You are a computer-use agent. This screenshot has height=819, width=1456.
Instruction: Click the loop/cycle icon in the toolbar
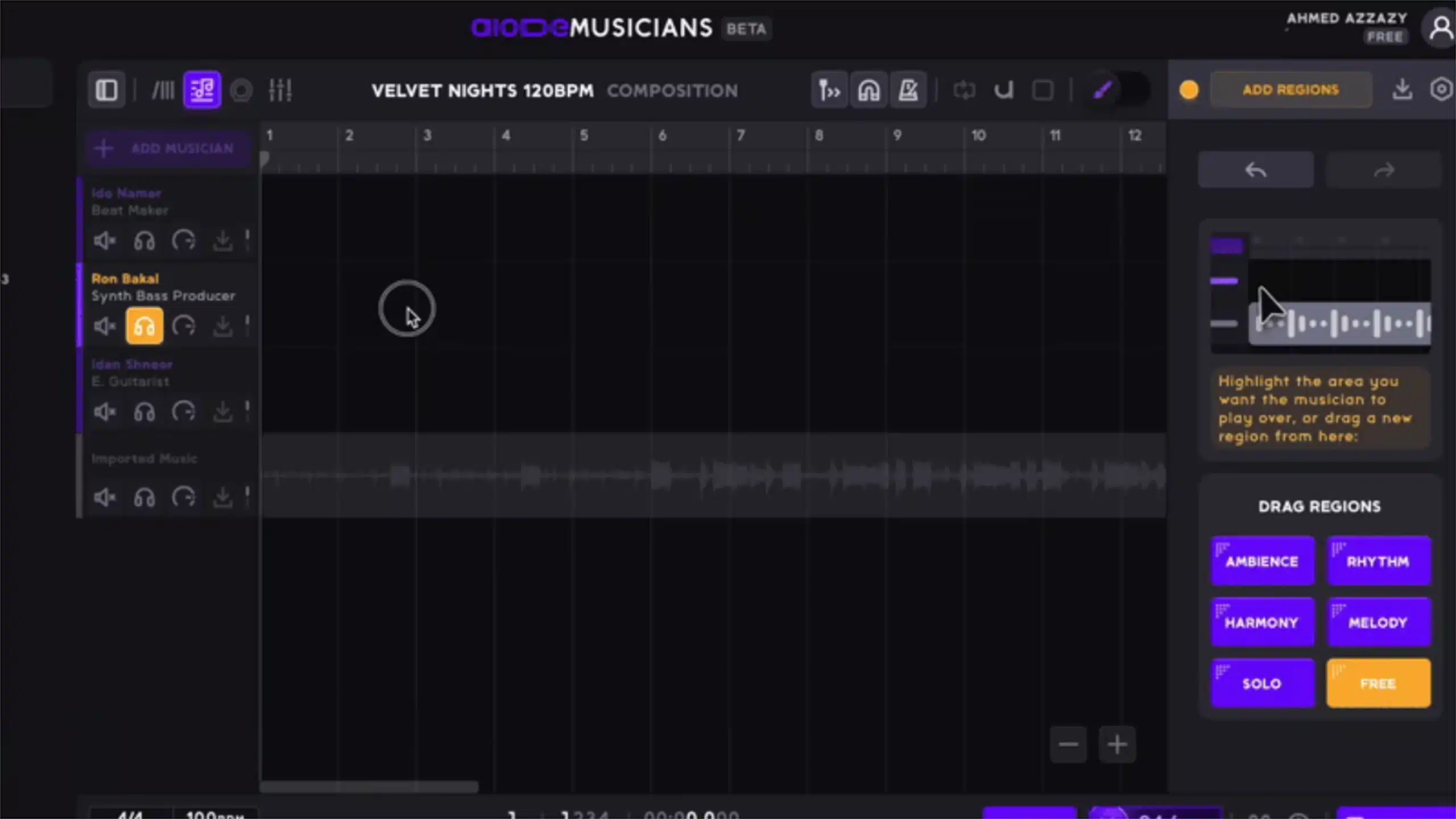click(965, 89)
